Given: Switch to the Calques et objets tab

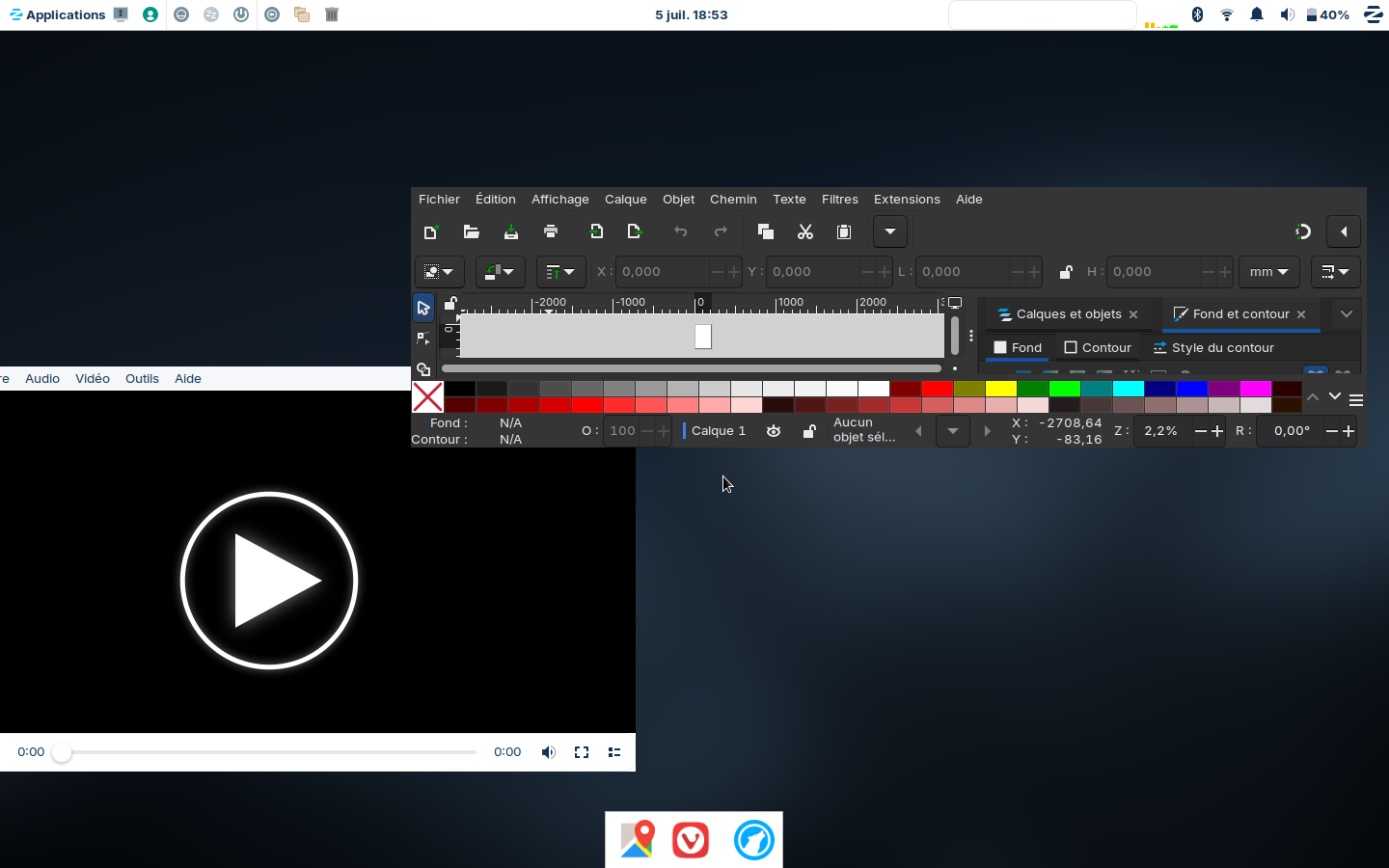Looking at the screenshot, I should (1068, 314).
